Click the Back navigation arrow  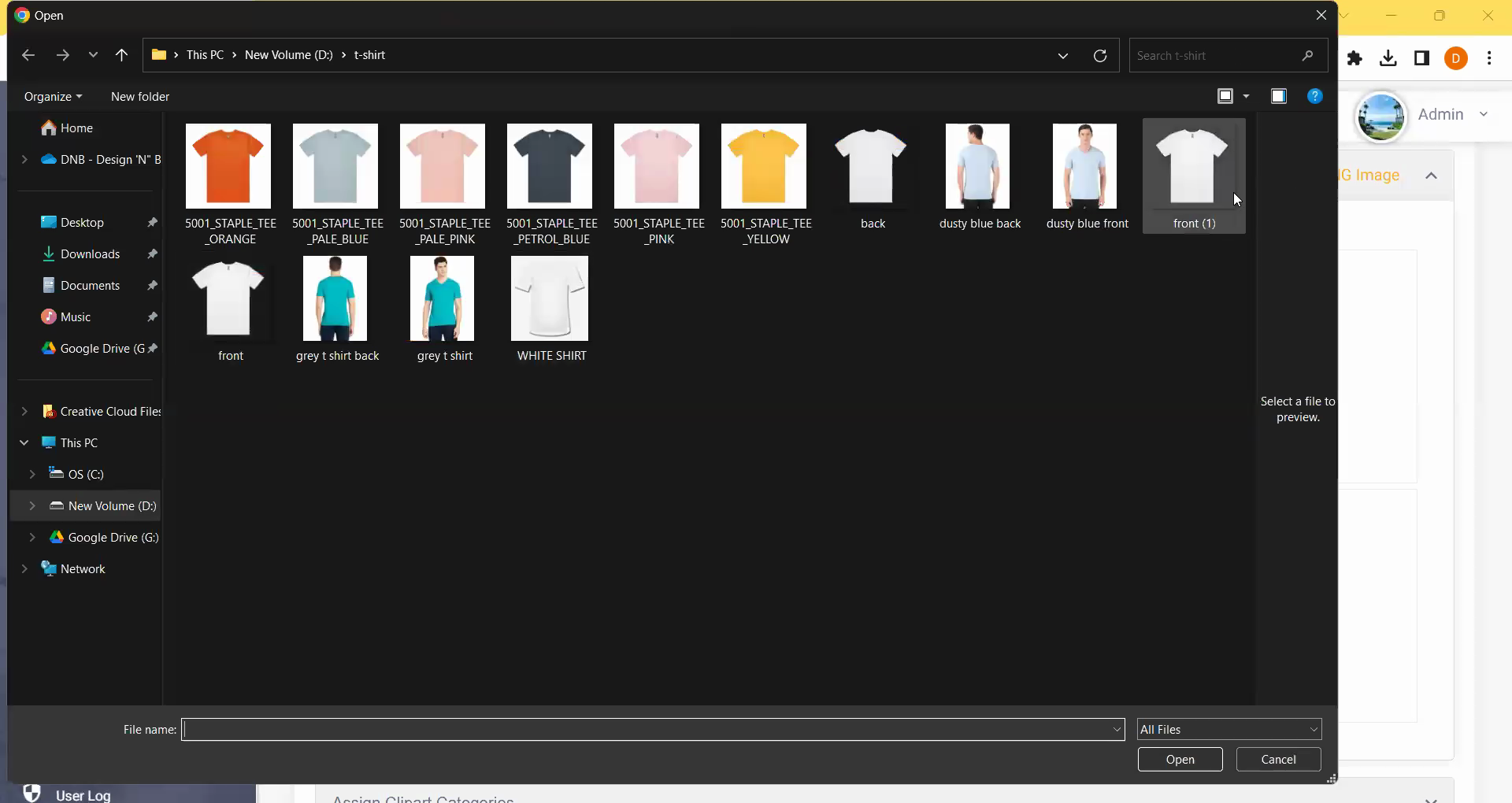28,55
